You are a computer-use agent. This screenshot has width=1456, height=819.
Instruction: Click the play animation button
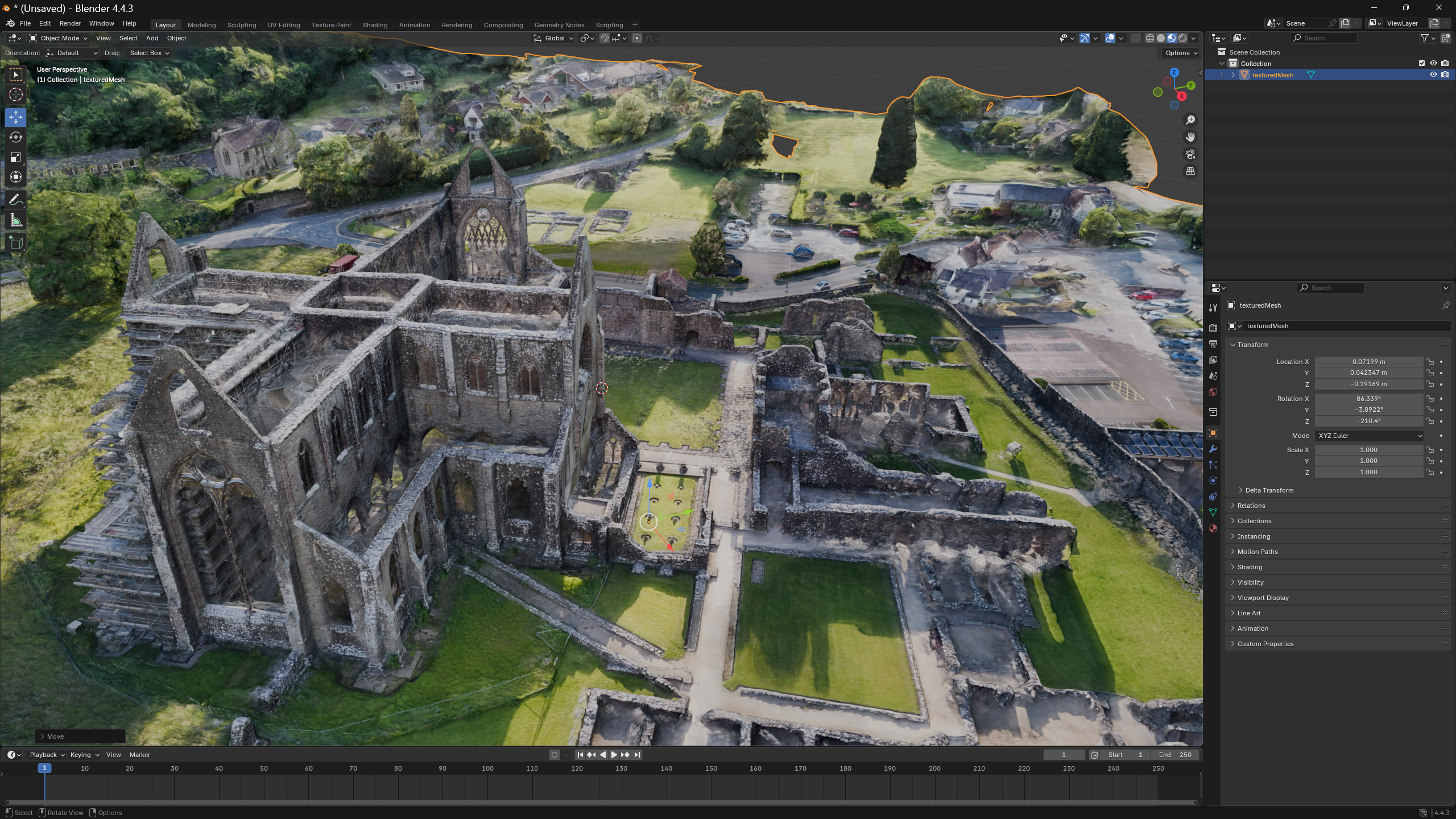pyautogui.click(x=614, y=755)
